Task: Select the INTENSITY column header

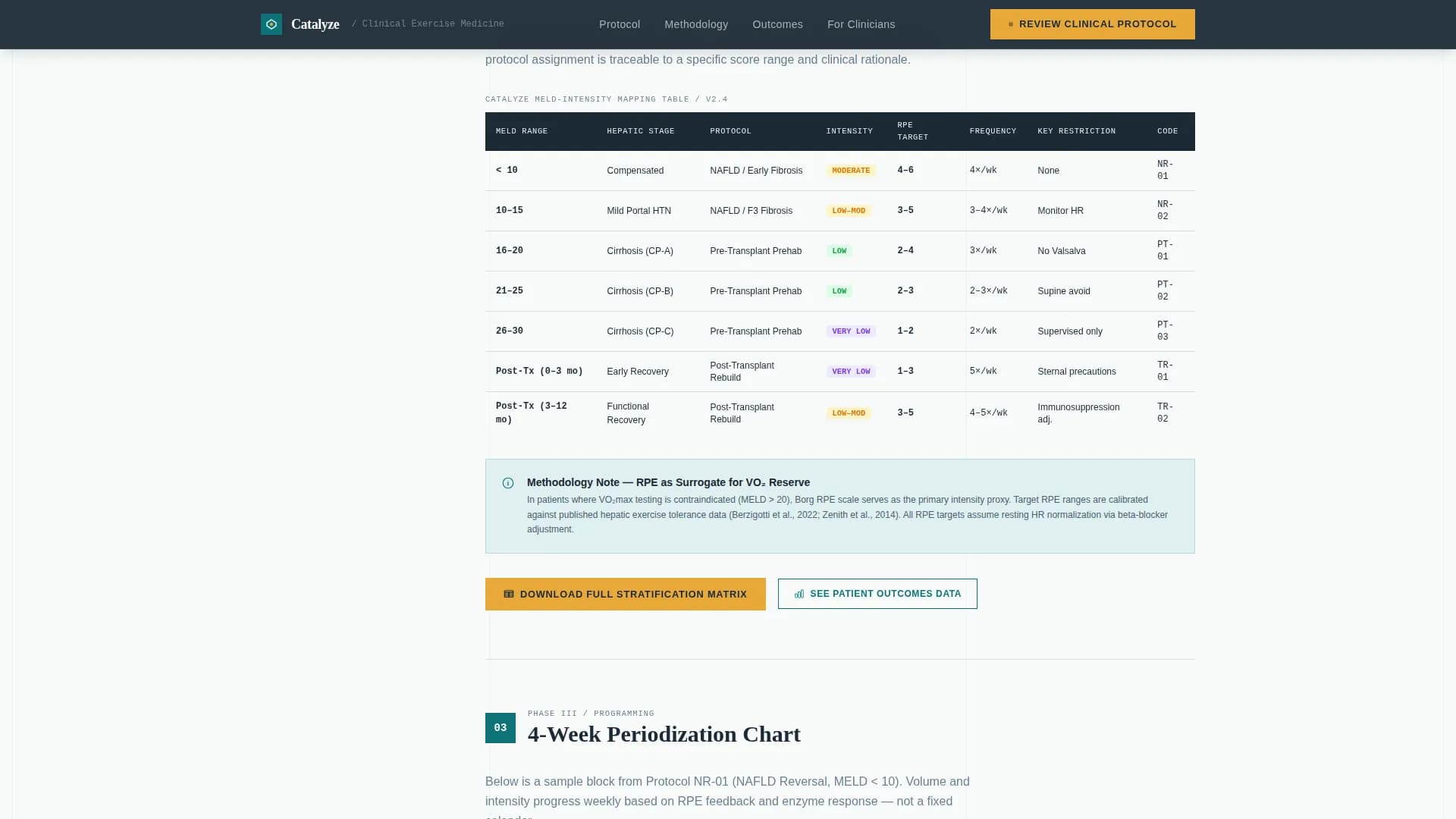Action: 849,131
